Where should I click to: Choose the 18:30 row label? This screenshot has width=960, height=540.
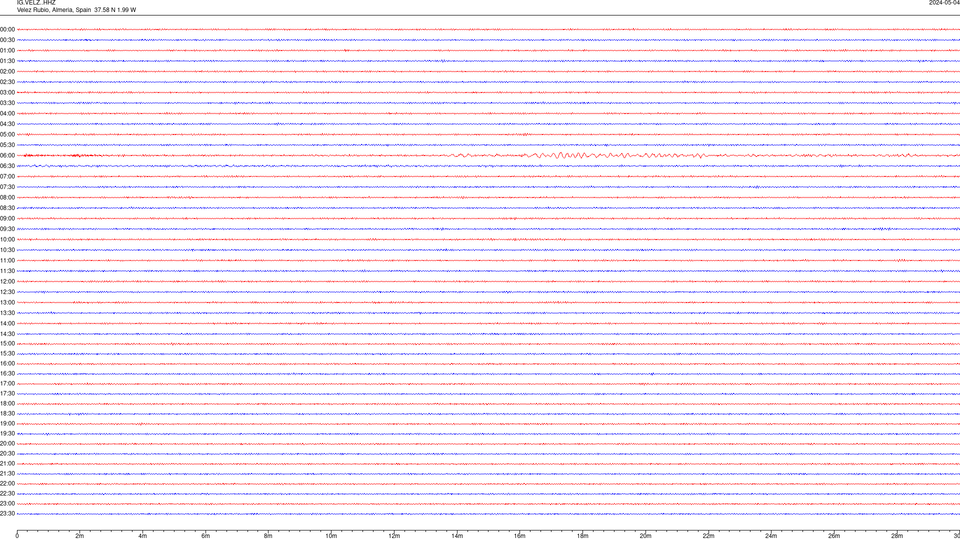tap(7, 414)
